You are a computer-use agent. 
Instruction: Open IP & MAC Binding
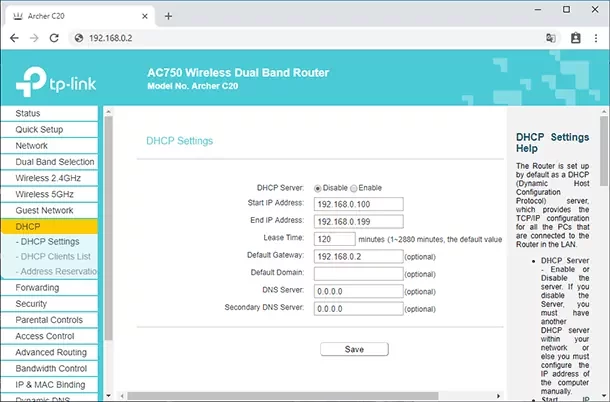[x=49, y=385]
